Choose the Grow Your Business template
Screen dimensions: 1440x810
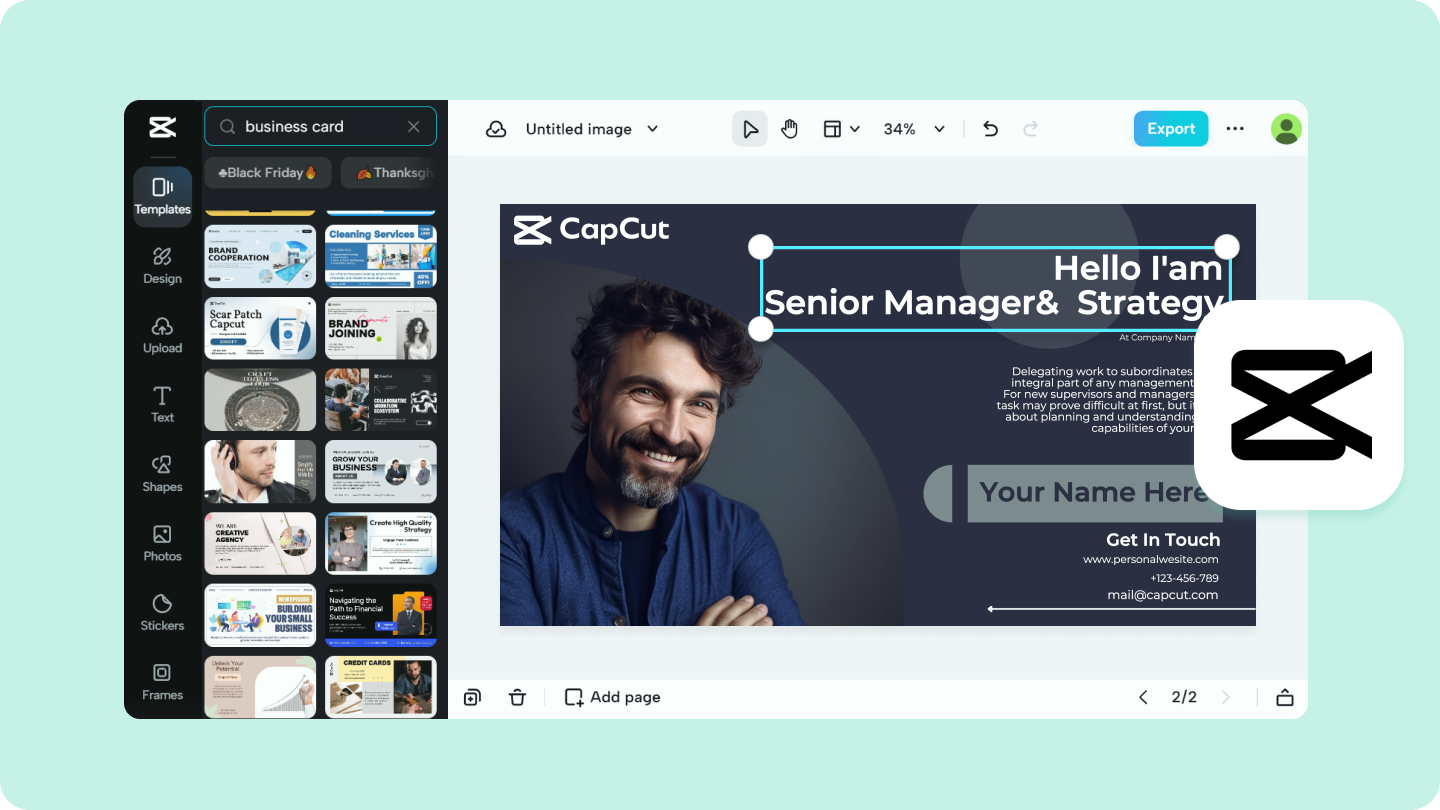381,471
